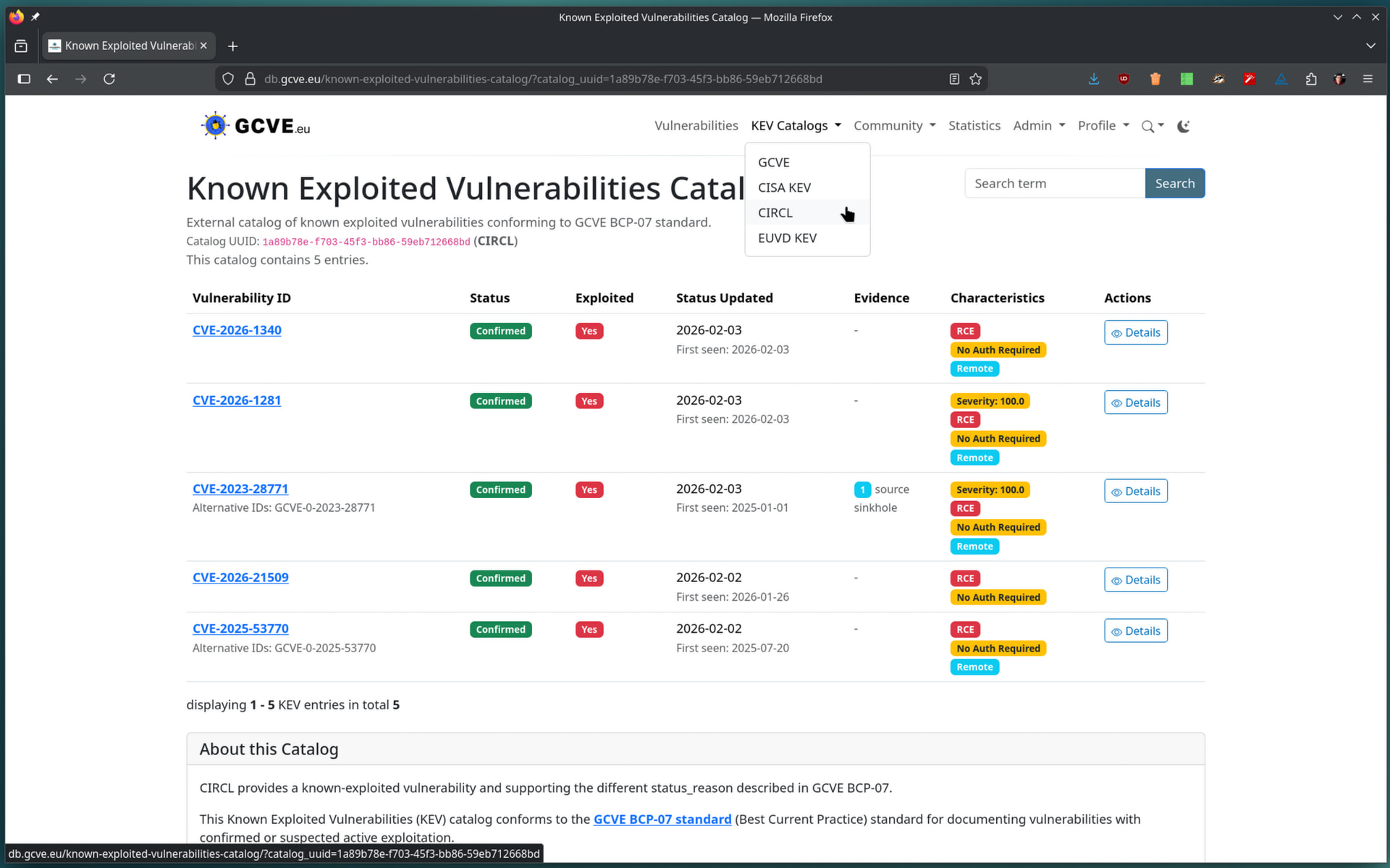Open a new browser tab
This screenshot has height=868, width=1390.
tap(232, 46)
